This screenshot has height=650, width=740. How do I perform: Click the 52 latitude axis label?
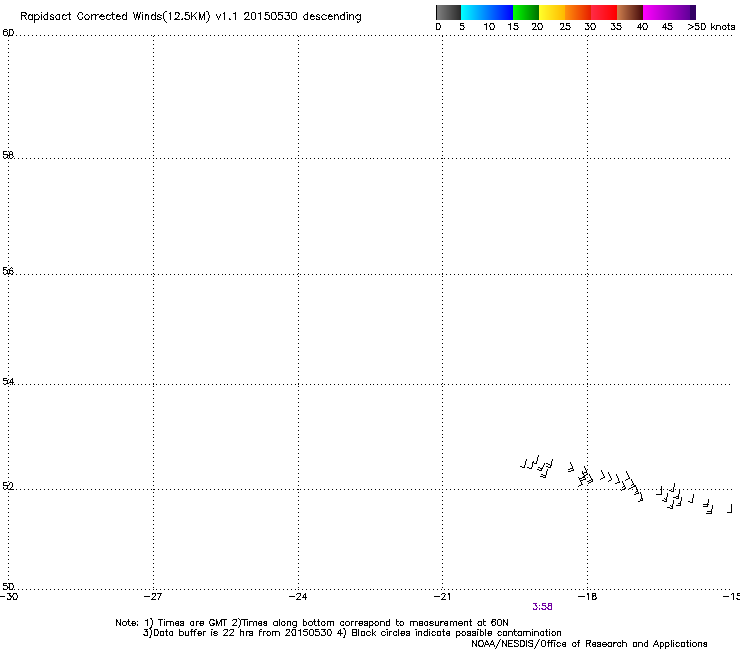point(8,486)
